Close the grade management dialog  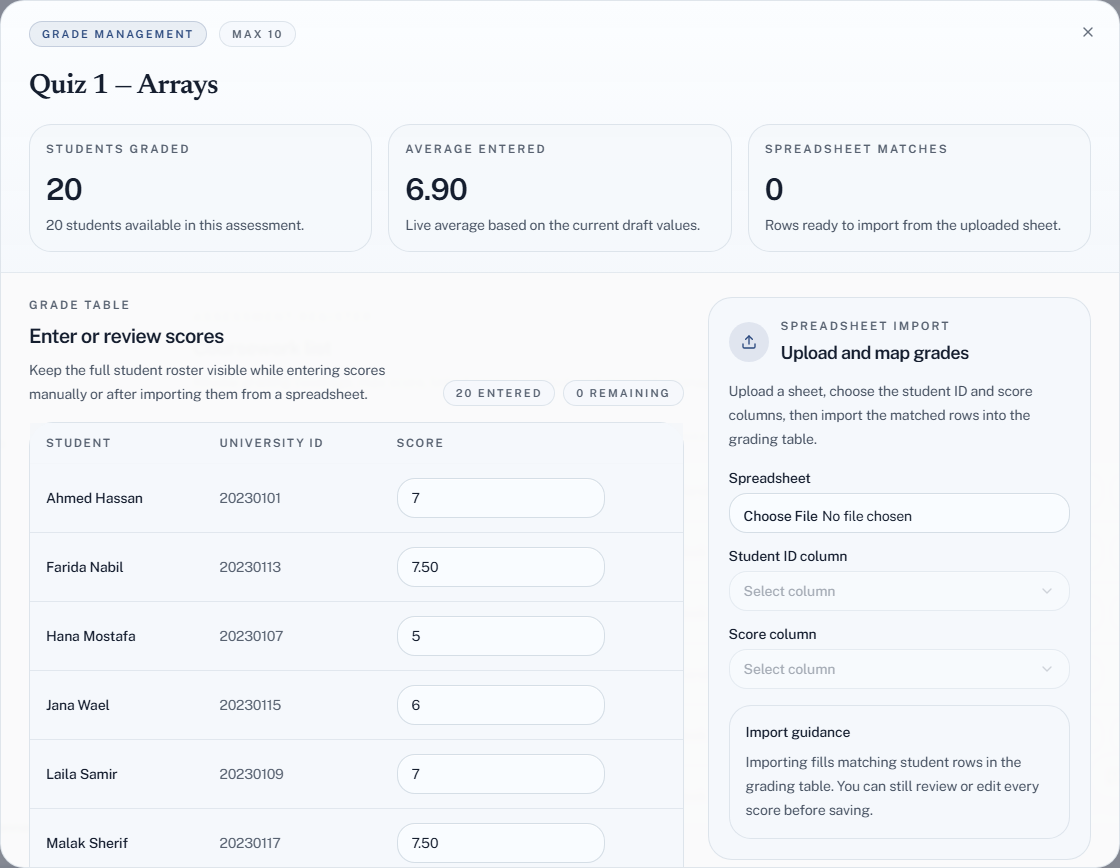pyautogui.click(x=1087, y=32)
